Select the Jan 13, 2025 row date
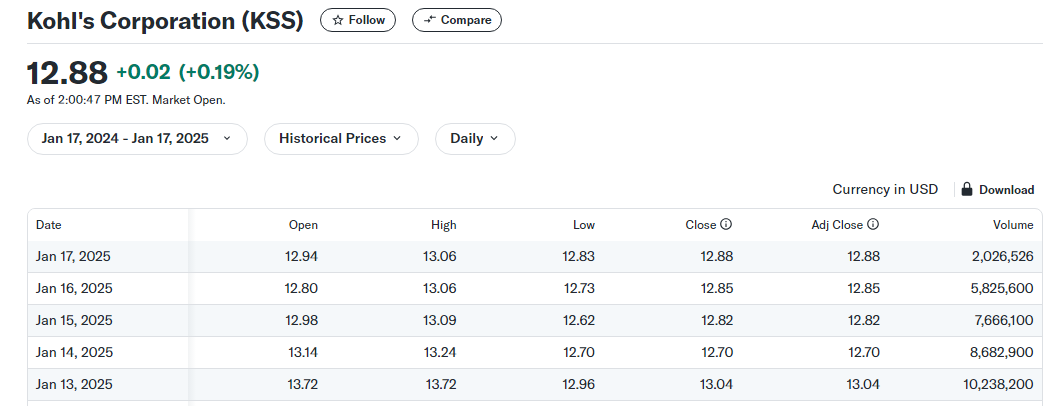The image size is (1047, 406). click(x=74, y=385)
